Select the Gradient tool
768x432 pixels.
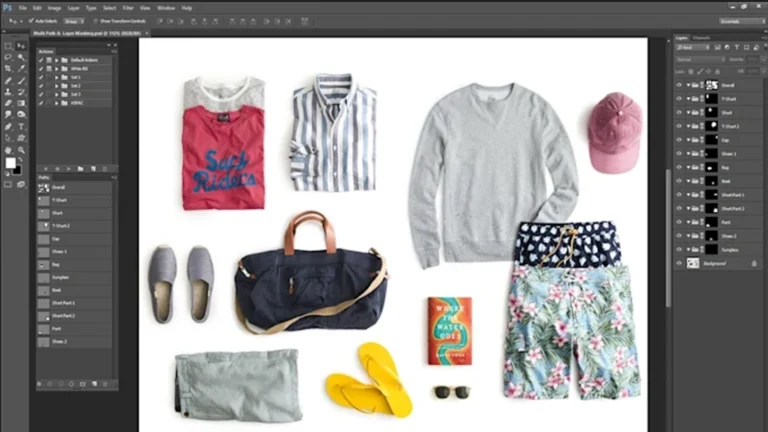click(21, 103)
